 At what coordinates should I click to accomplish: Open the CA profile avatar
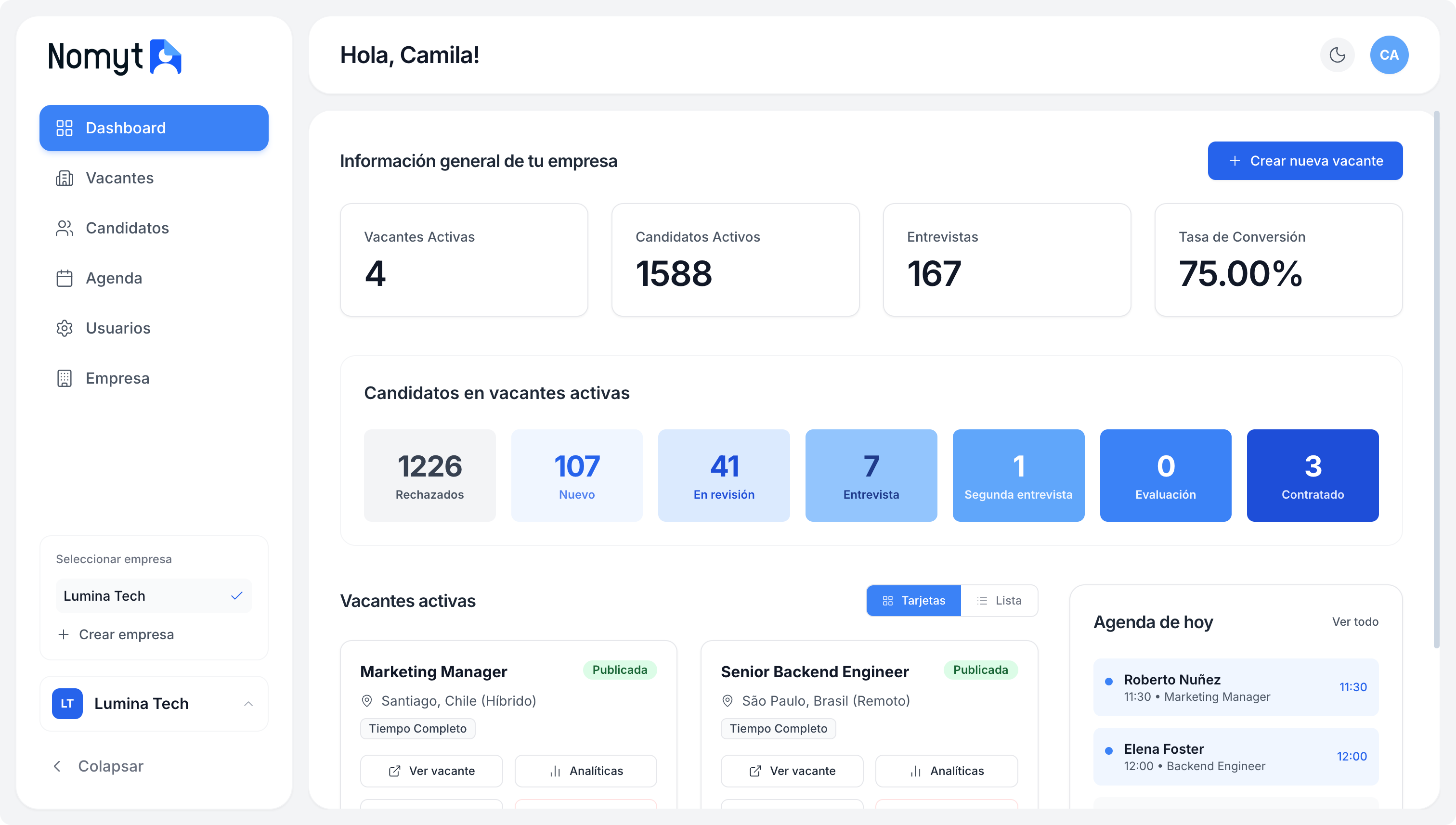coord(1390,55)
